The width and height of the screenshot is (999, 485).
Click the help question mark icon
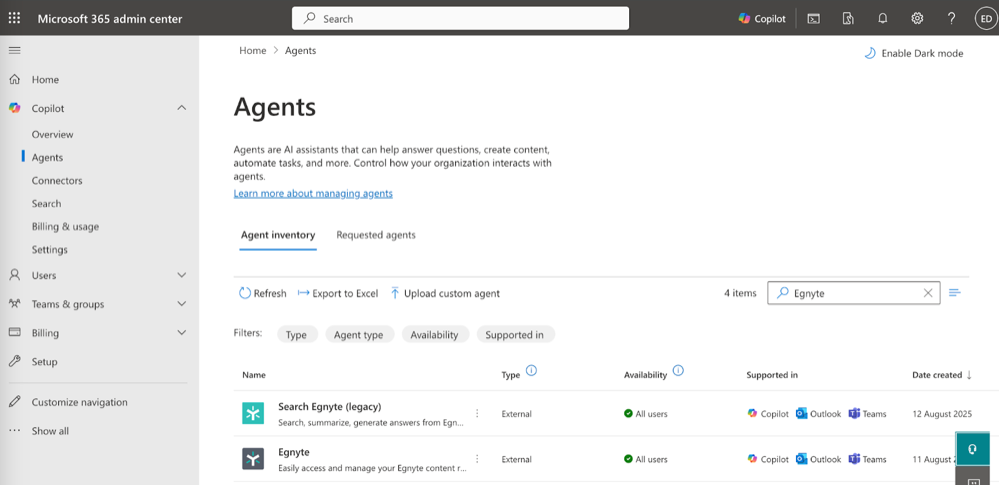pos(951,18)
